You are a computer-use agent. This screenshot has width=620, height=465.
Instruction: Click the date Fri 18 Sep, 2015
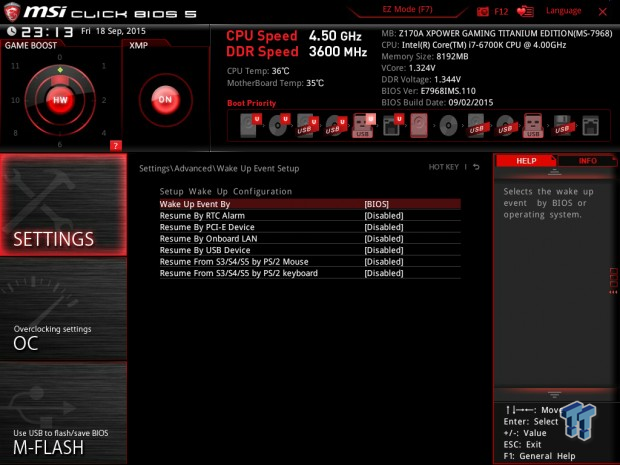tap(113, 31)
